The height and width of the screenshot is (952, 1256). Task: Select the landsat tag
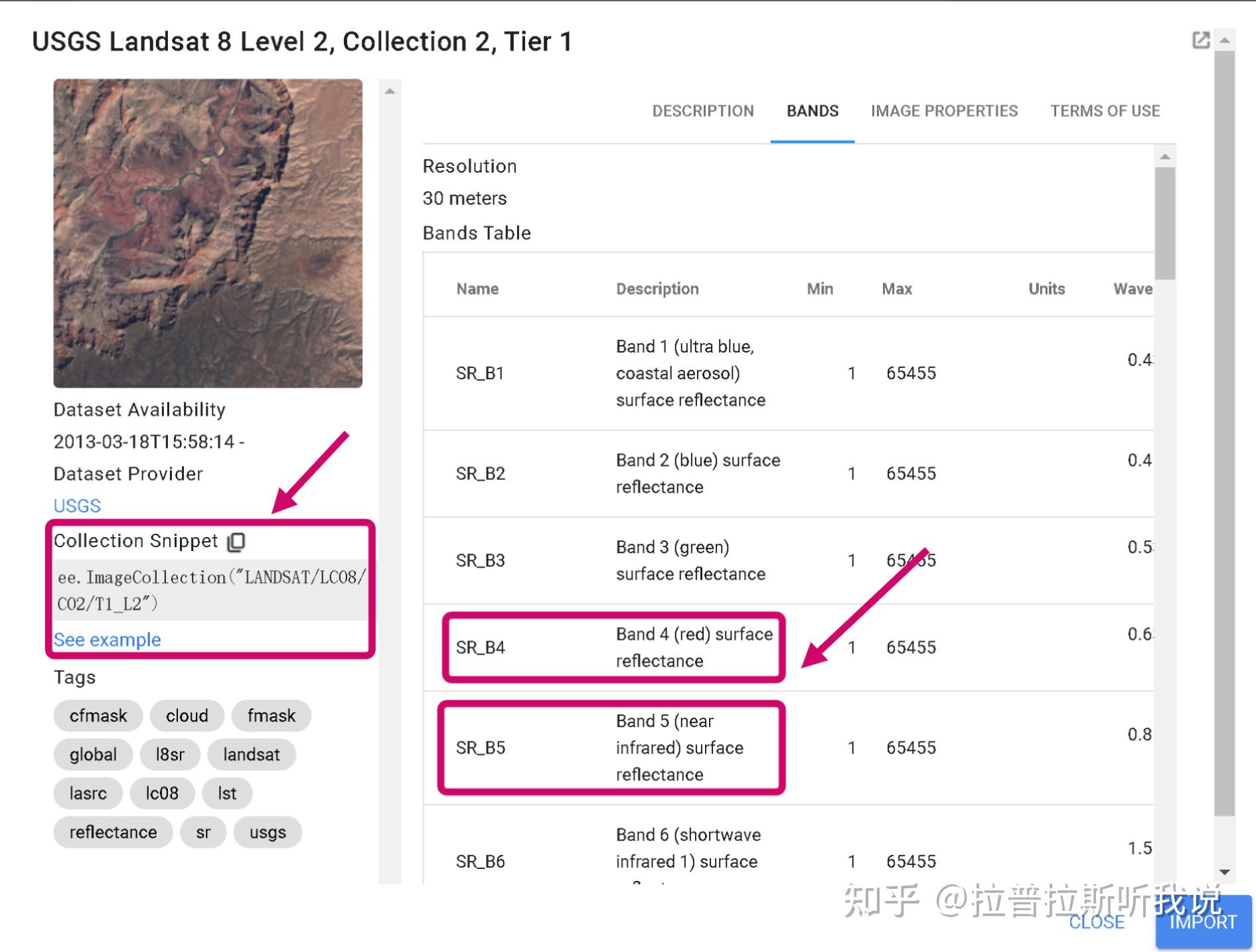[252, 754]
